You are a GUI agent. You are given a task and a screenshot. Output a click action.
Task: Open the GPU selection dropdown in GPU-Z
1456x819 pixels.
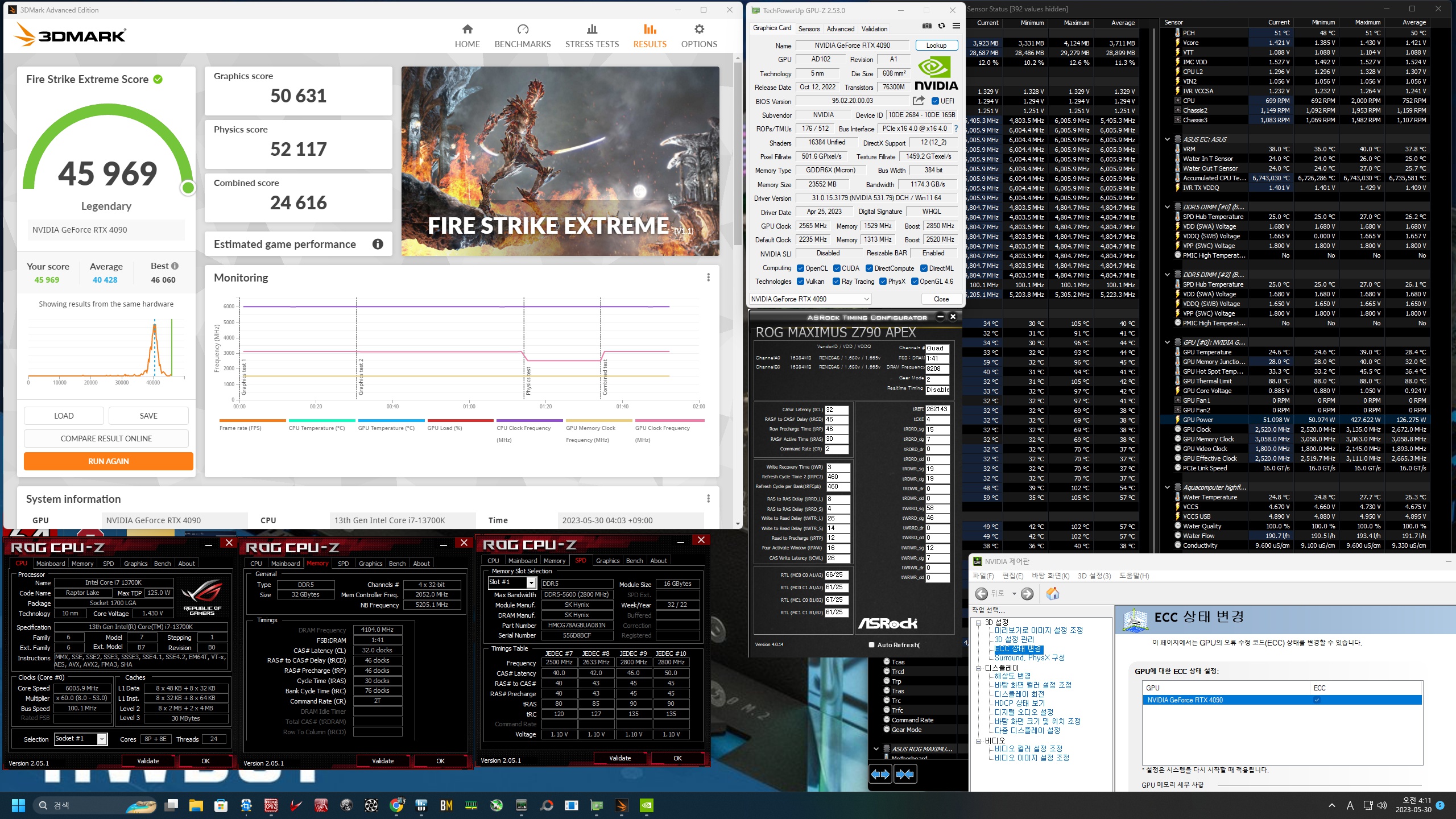pos(810,299)
